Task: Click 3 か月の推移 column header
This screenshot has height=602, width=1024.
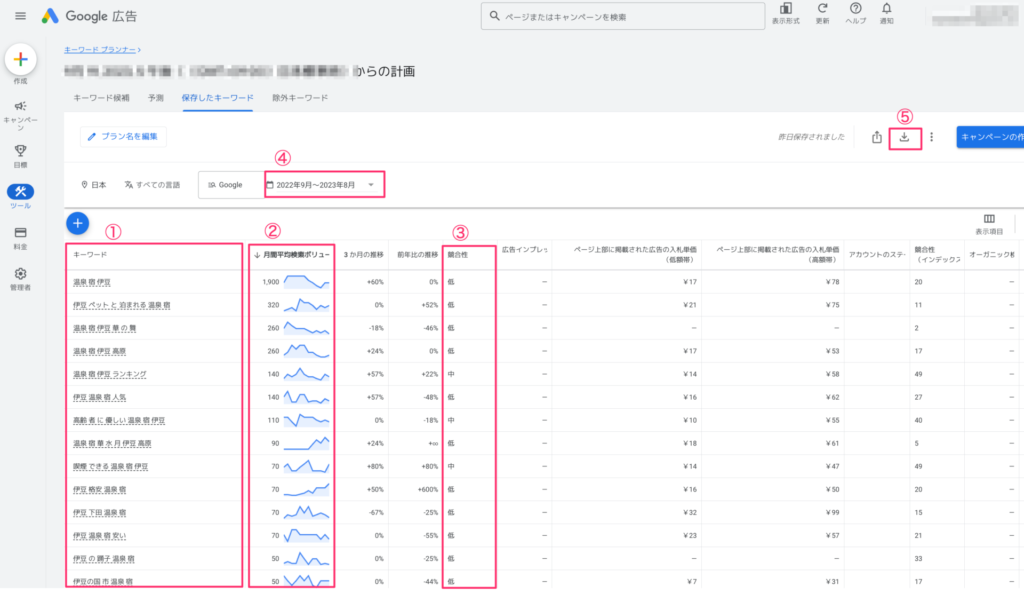Action: pos(364,255)
